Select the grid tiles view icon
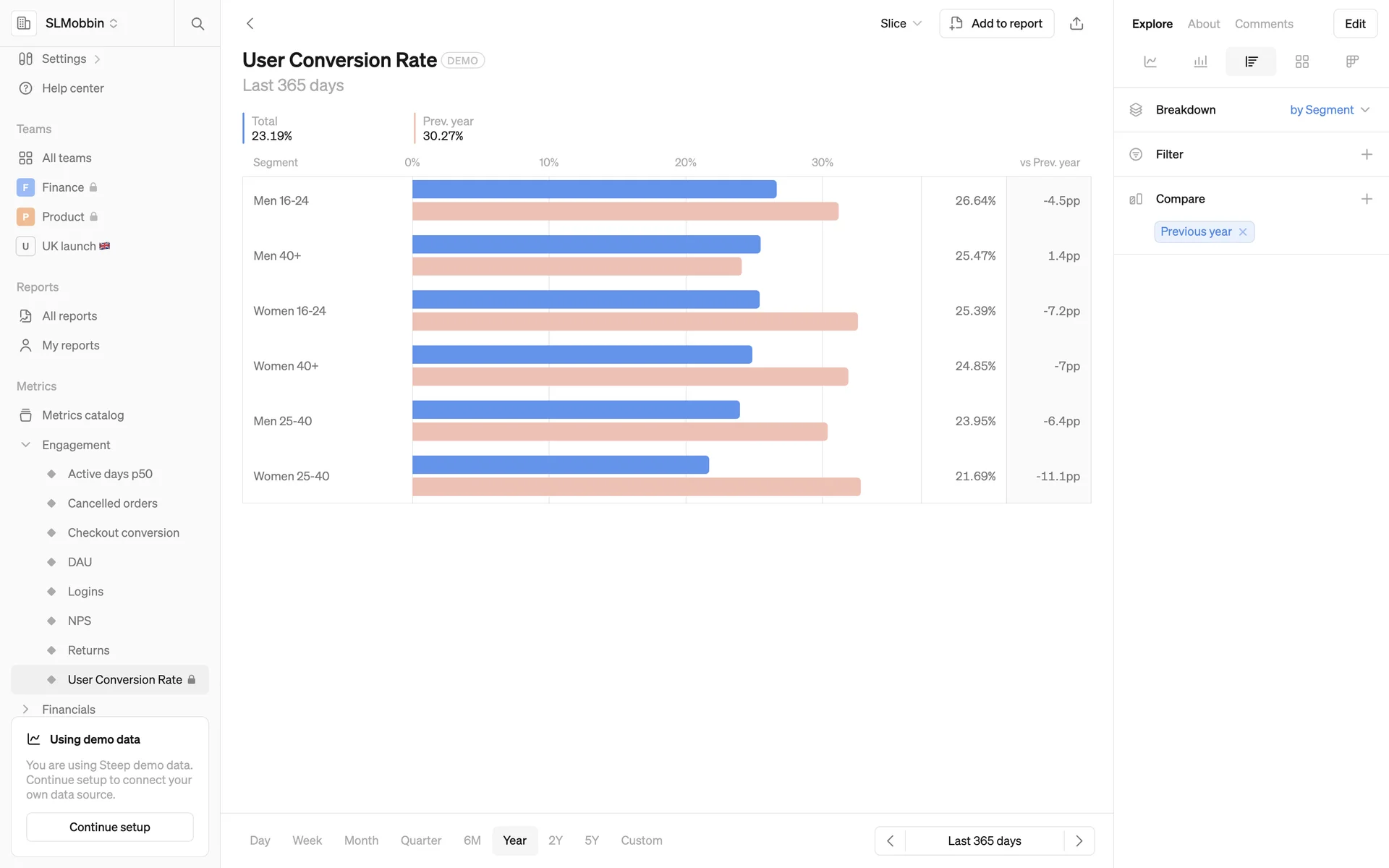The image size is (1389, 868). pyautogui.click(x=1301, y=61)
